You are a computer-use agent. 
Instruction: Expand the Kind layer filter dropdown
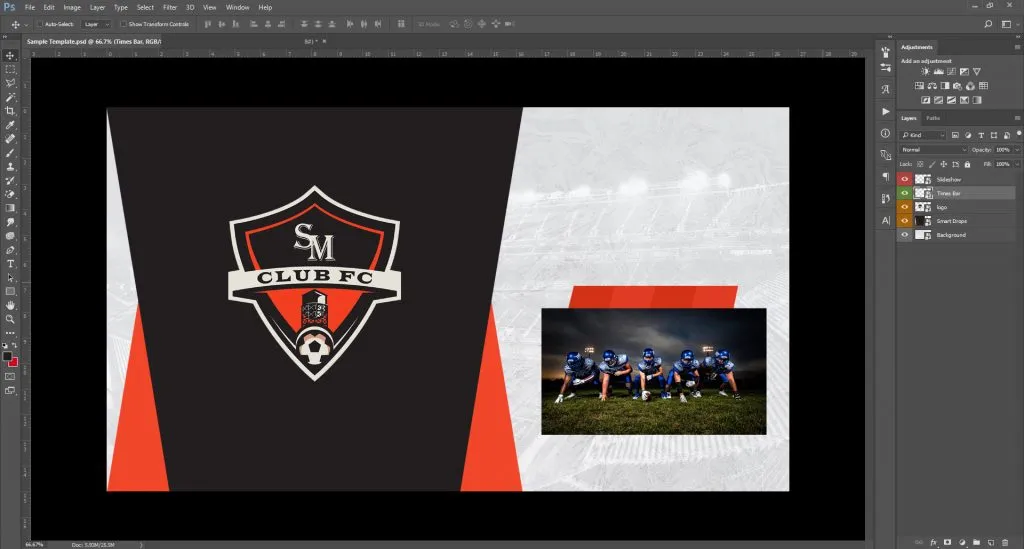tap(922, 135)
